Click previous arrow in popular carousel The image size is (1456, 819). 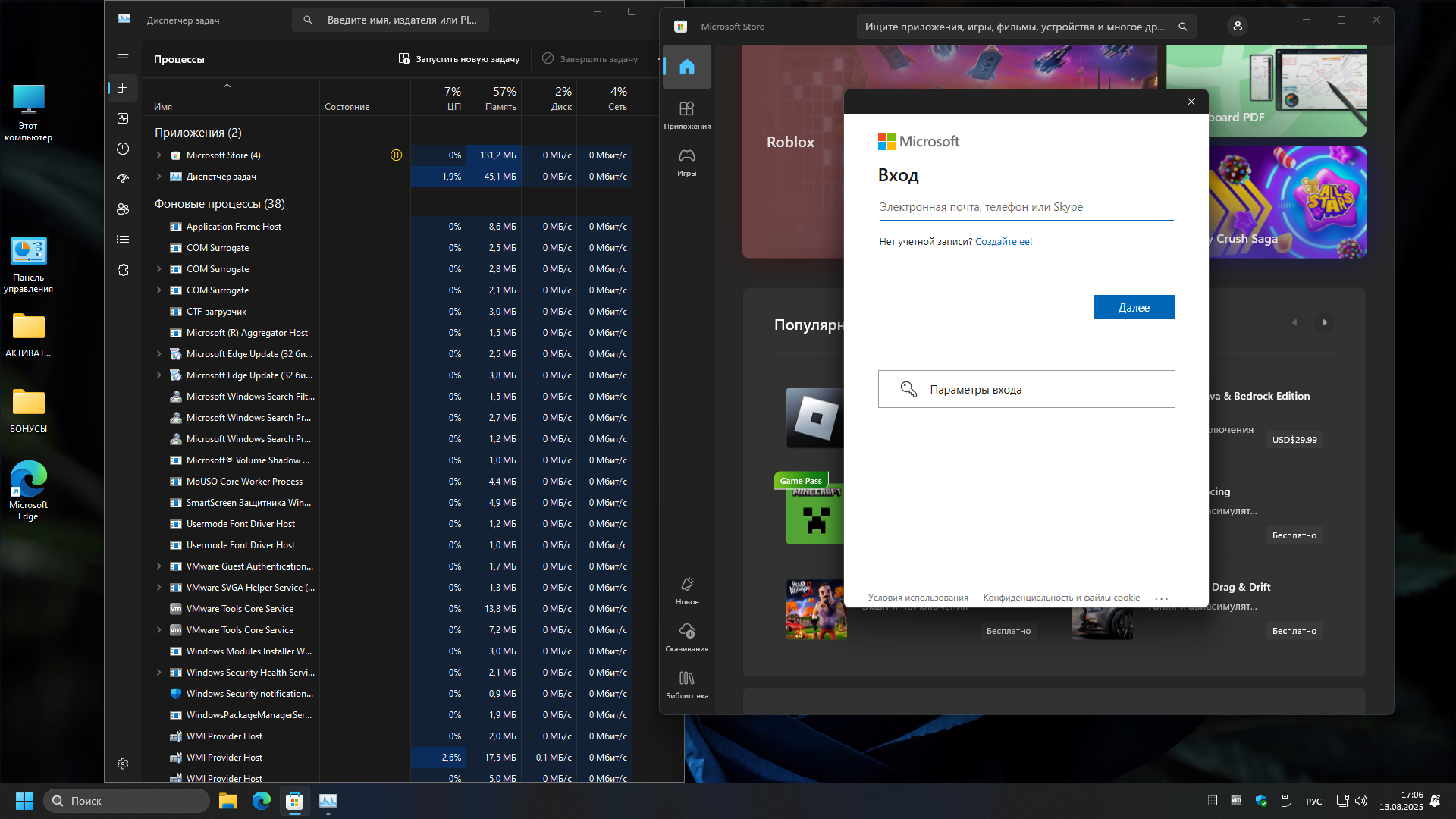click(x=1294, y=322)
